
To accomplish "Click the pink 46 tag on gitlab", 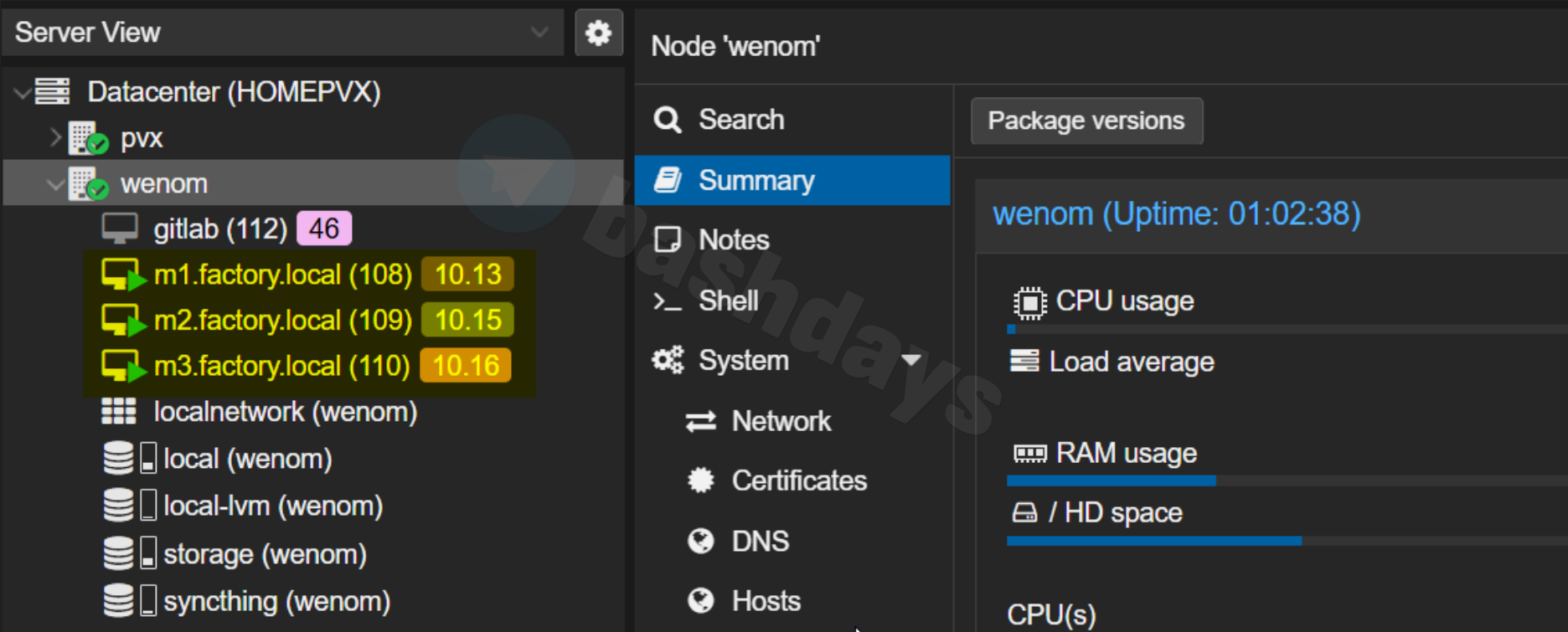I will [x=324, y=229].
